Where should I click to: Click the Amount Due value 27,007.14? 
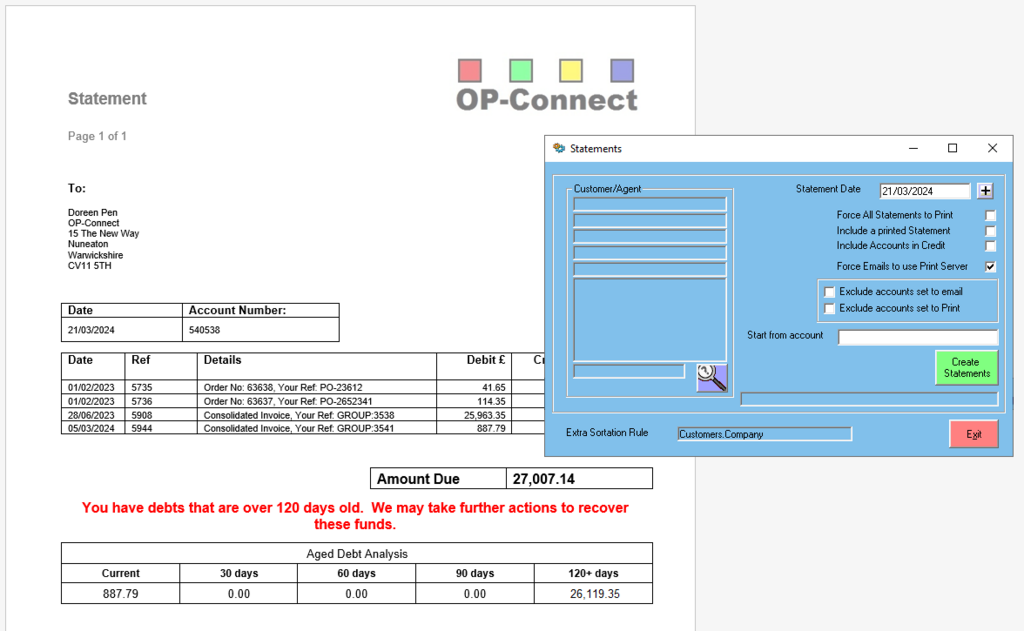coord(543,479)
